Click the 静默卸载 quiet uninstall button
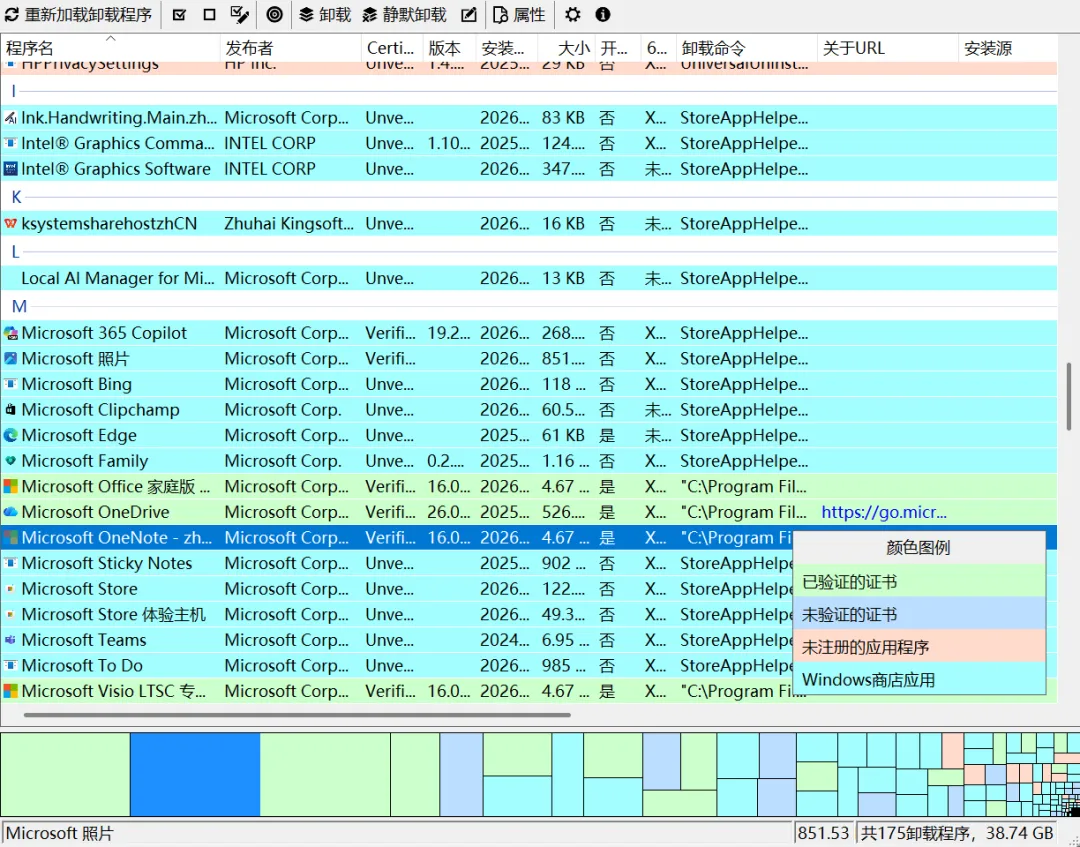Viewport: 1080px width, 847px height. tap(404, 14)
